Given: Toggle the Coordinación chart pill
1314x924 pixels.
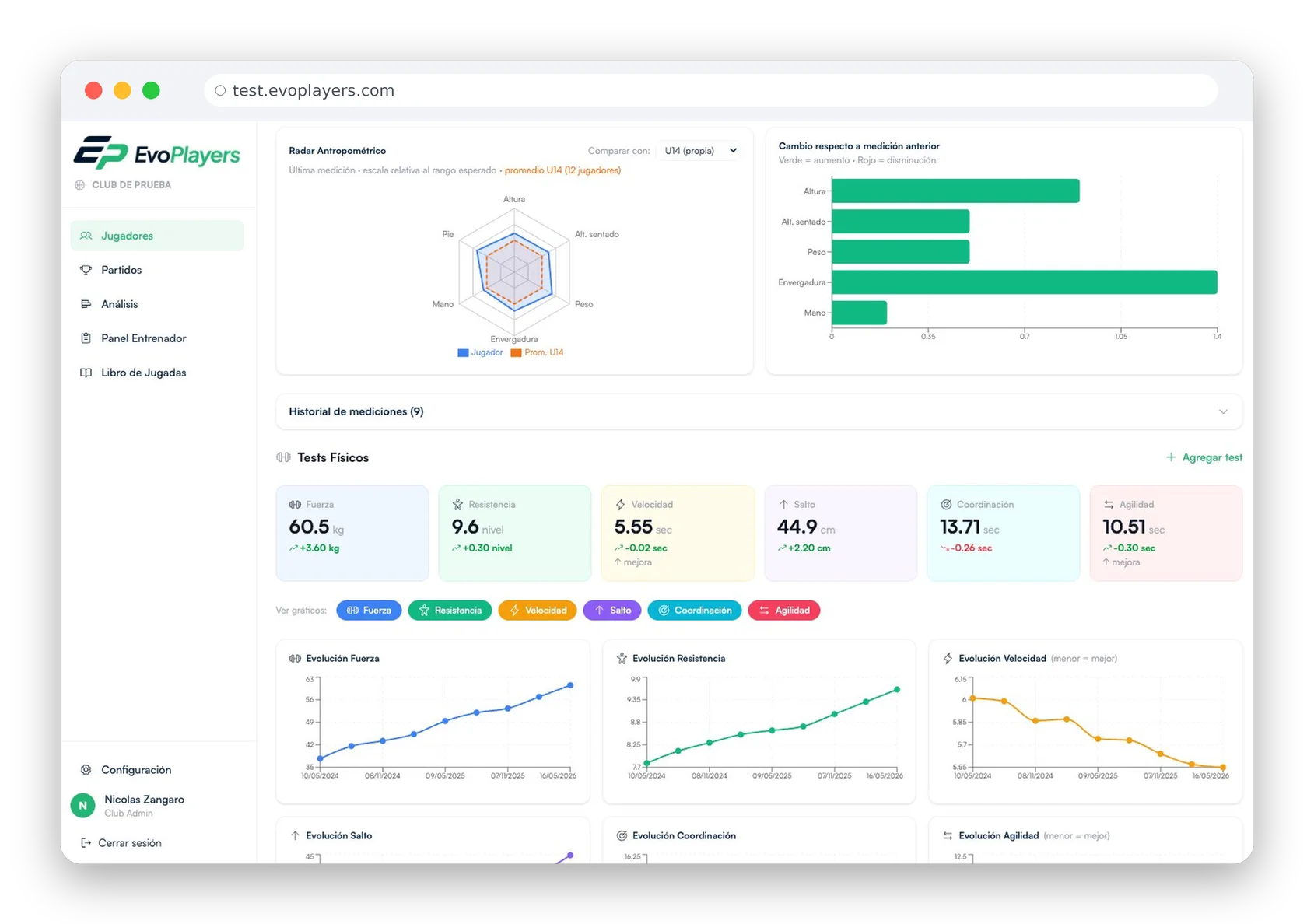Looking at the screenshot, I should [695, 611].
